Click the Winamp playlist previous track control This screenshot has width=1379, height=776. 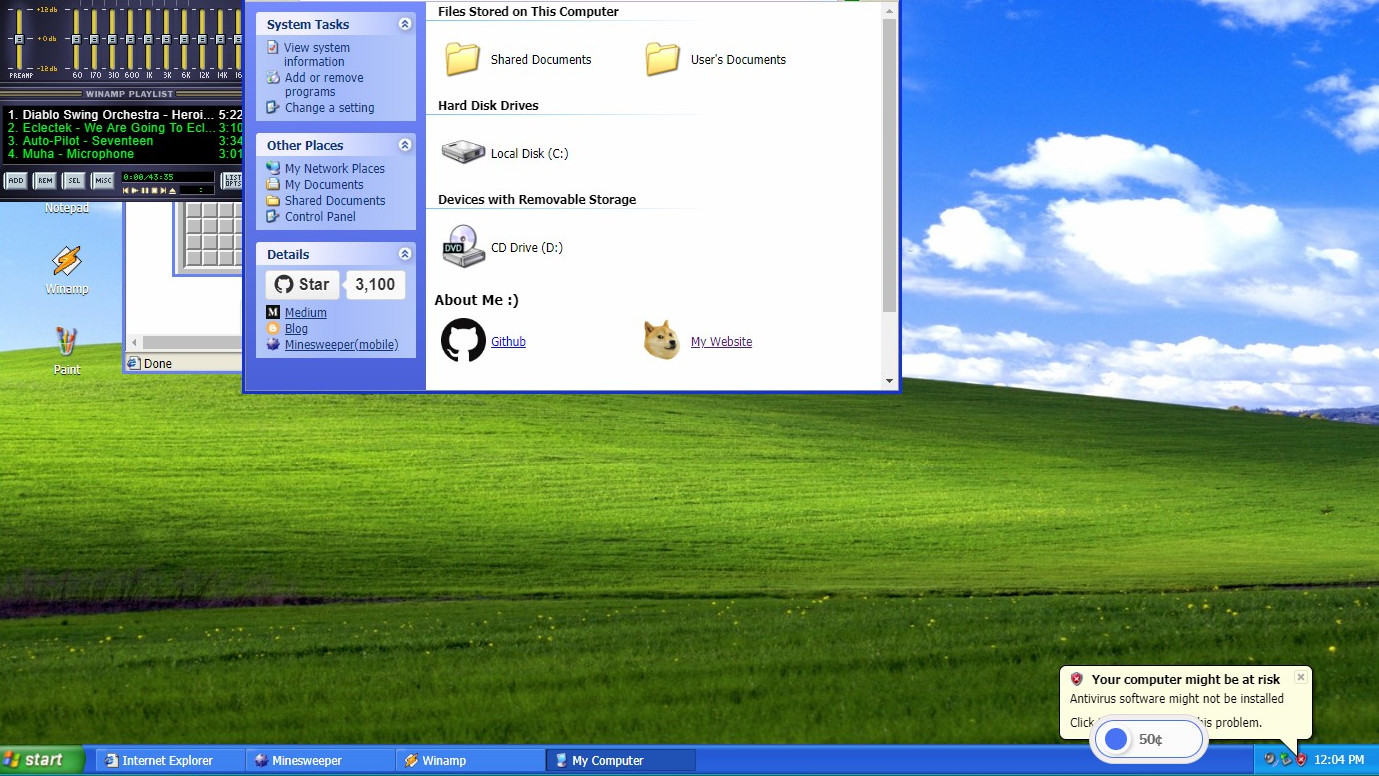click(x=126, y=191)
